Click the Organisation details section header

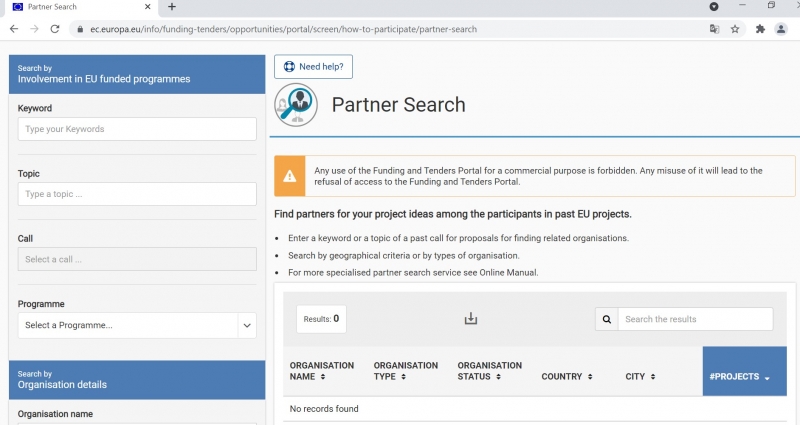137,380
